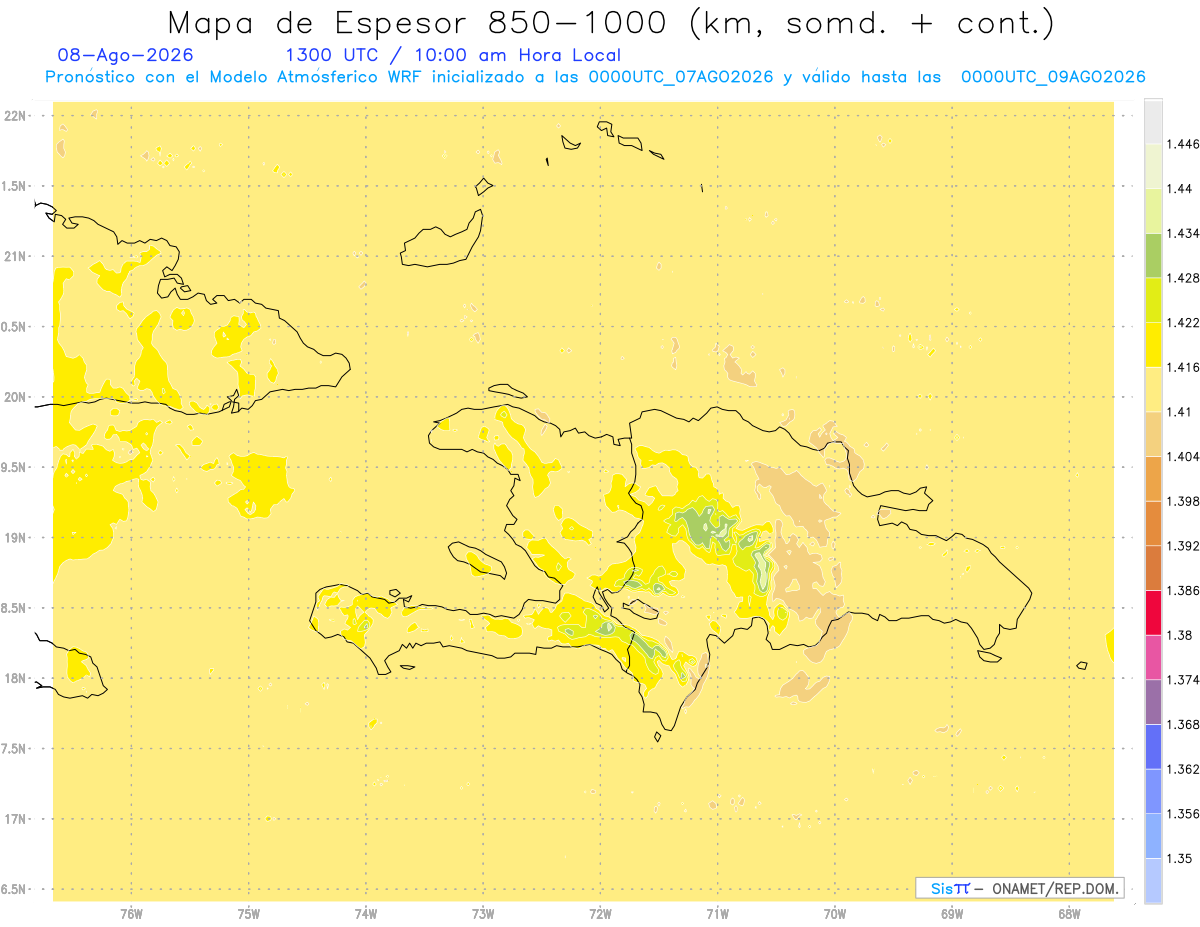
Task: Click the 22N latitude axis label
Action: pyautogui.click(x=16, y=116)
